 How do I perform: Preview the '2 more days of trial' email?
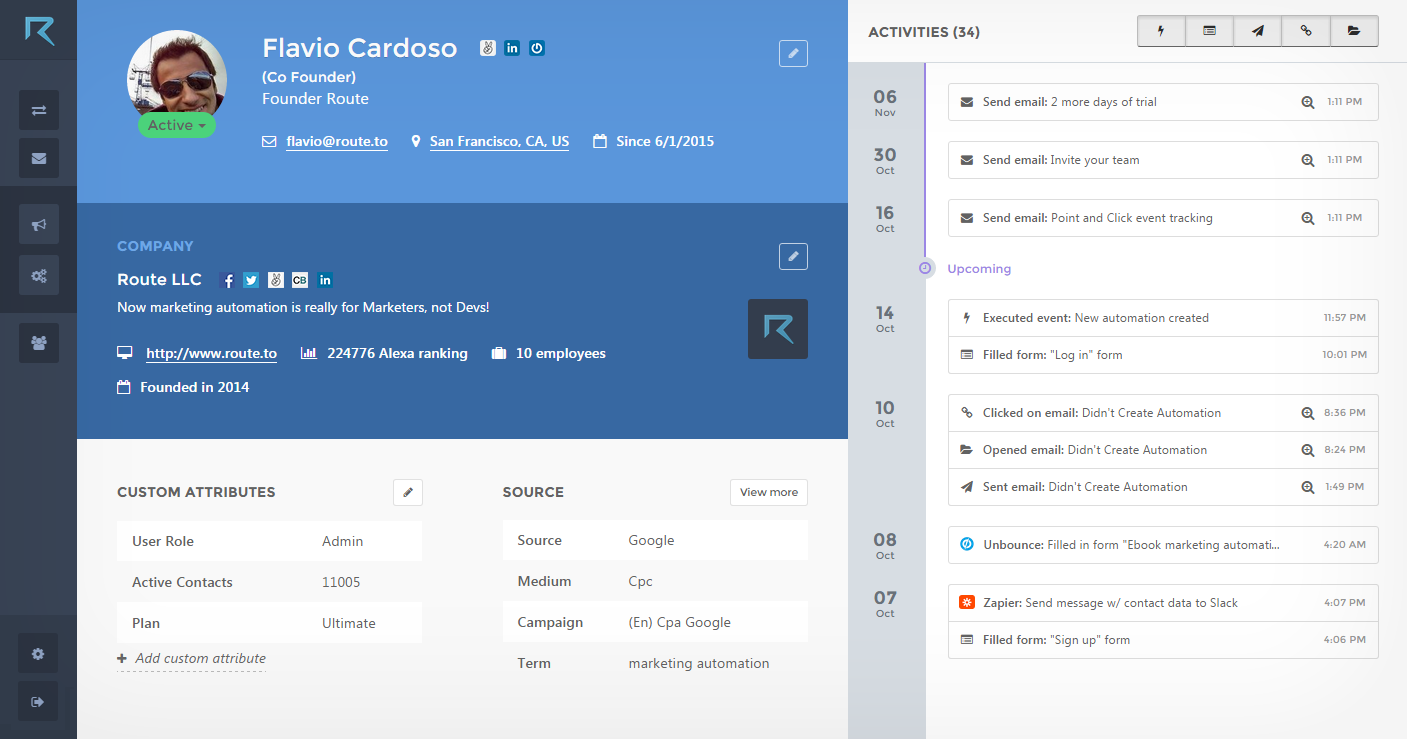point(1307,102)
